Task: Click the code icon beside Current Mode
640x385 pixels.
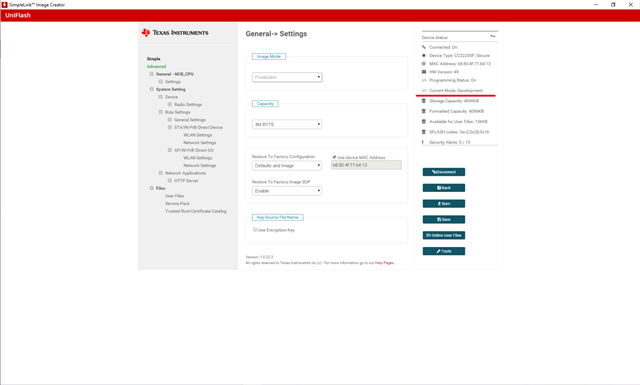Action: (424, 91)
